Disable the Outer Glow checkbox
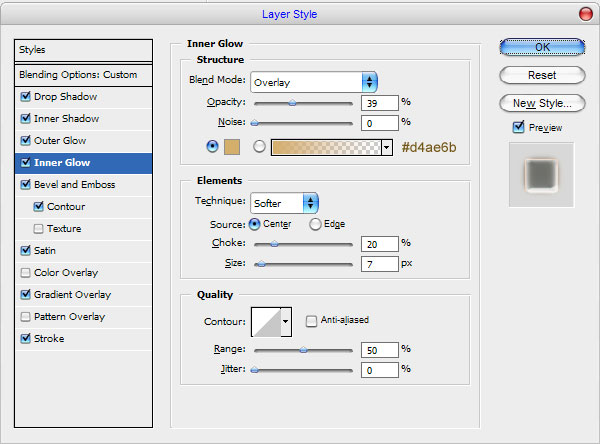 [x=26, y=140]
